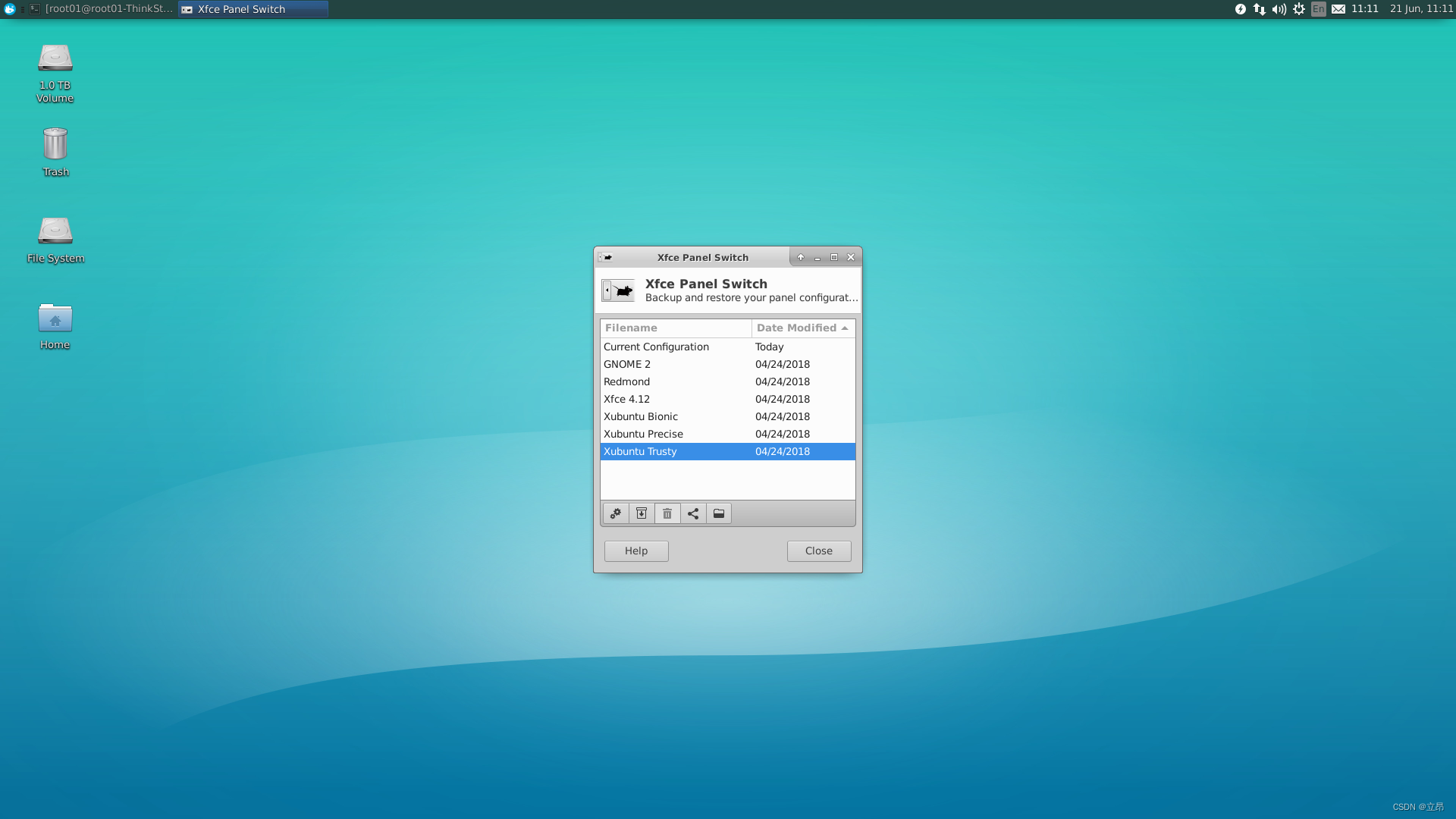Maximize the Xfce Panel Switch window
This screenshot has width=1456, height=819.
(x=834, y=258)
